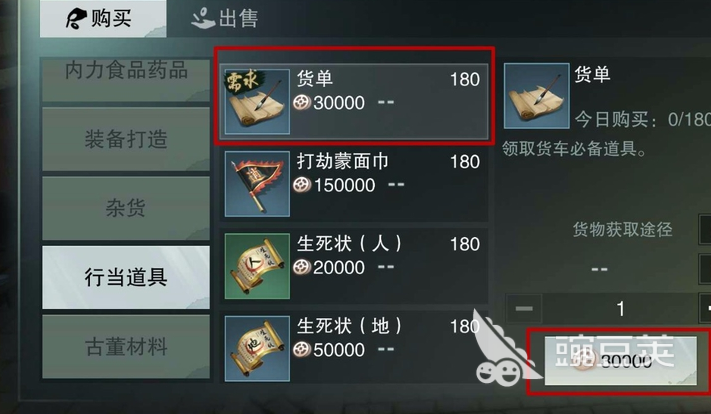Click the 30000 purchase button
This screenshot has width=711, height=414.
tap(620, 361)
